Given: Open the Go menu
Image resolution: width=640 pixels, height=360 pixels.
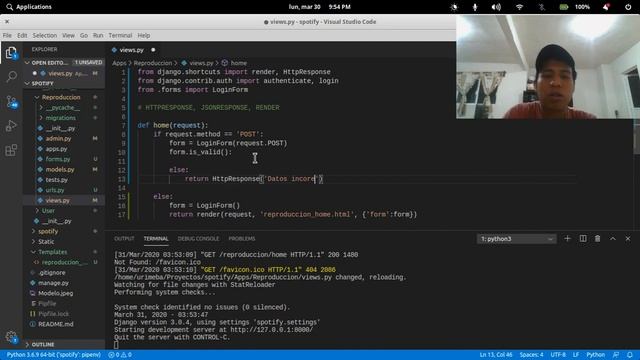Looking at the screenshot, I should tap(84, 36).
